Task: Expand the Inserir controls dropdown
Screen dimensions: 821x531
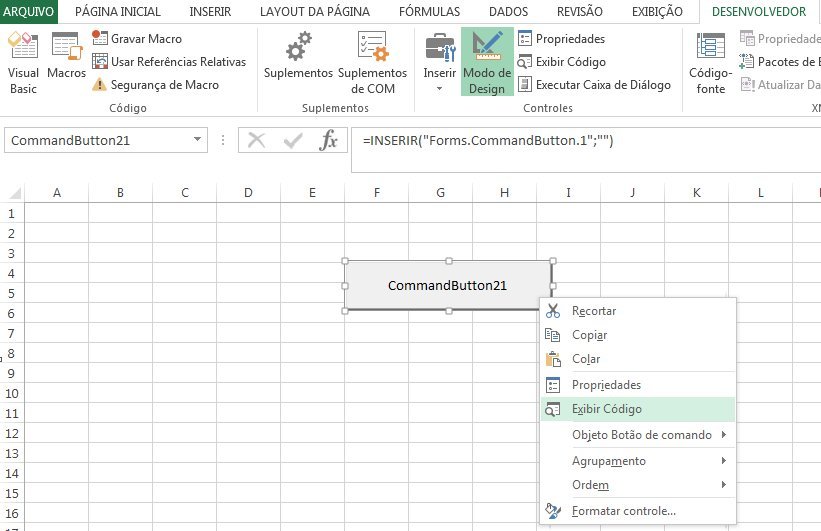Action: pos(439,88)
